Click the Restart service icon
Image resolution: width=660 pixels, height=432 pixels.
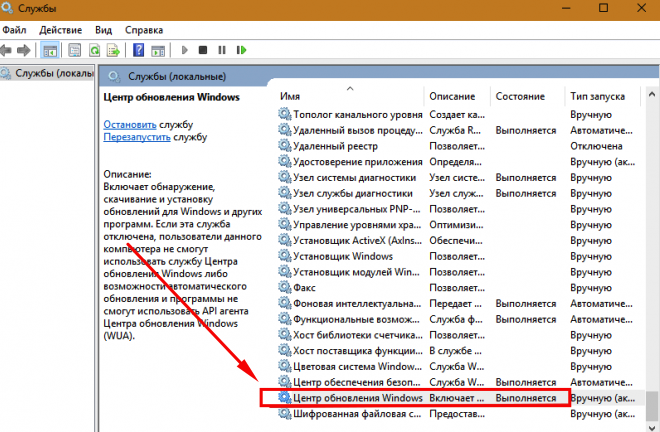tap(241, 50)
